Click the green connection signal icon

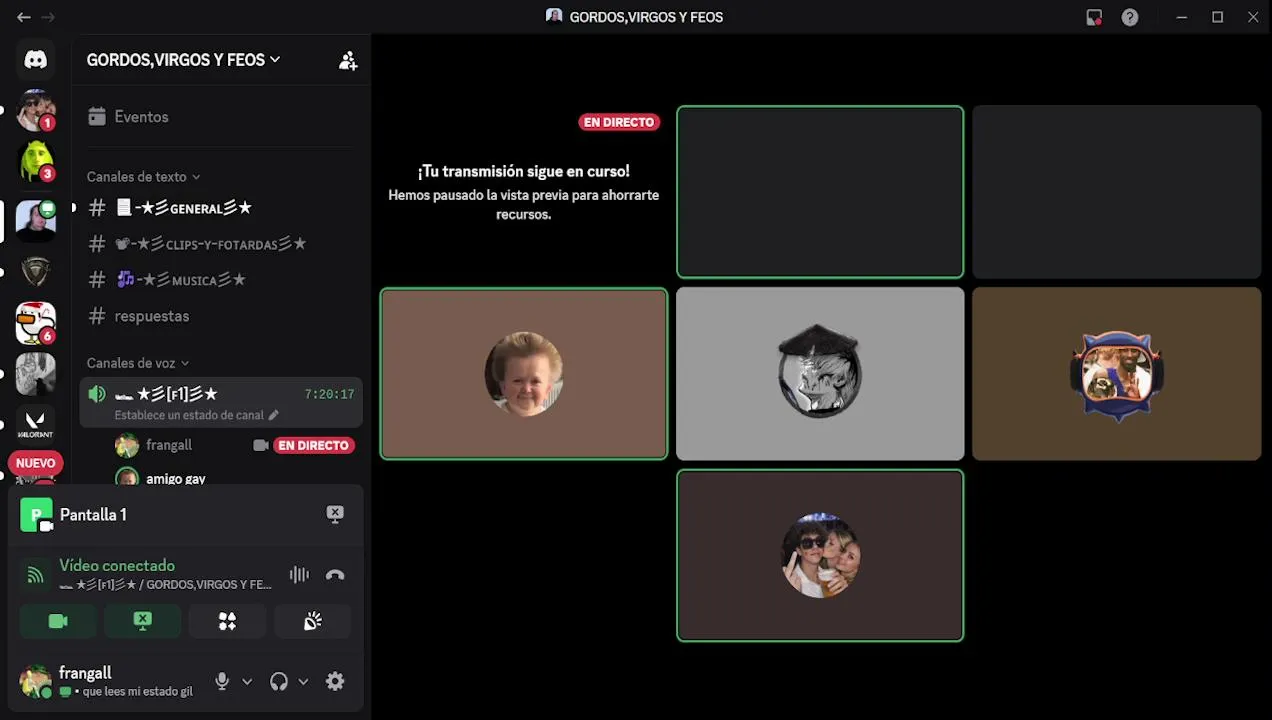35,575
